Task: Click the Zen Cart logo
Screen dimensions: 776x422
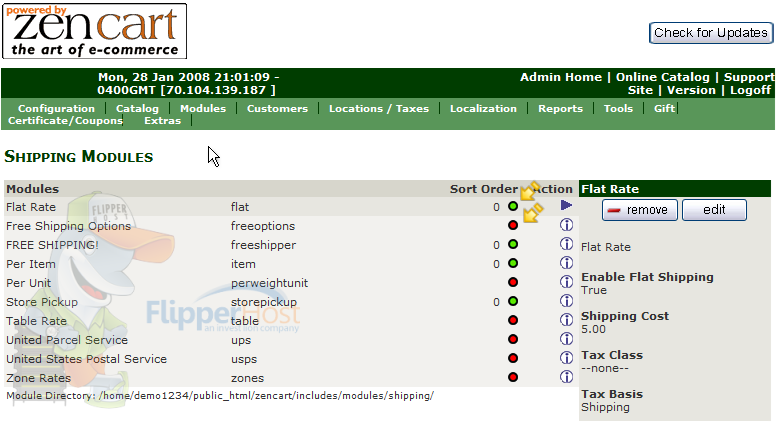Action: 95,31
